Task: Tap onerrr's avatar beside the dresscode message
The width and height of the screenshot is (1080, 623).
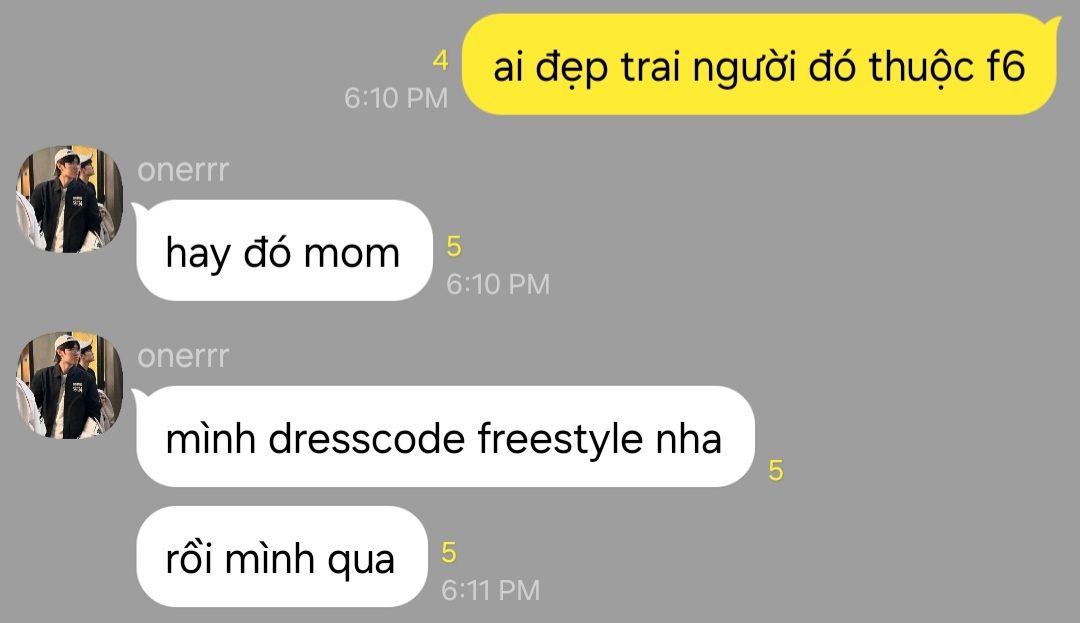Action: point(70,385)
